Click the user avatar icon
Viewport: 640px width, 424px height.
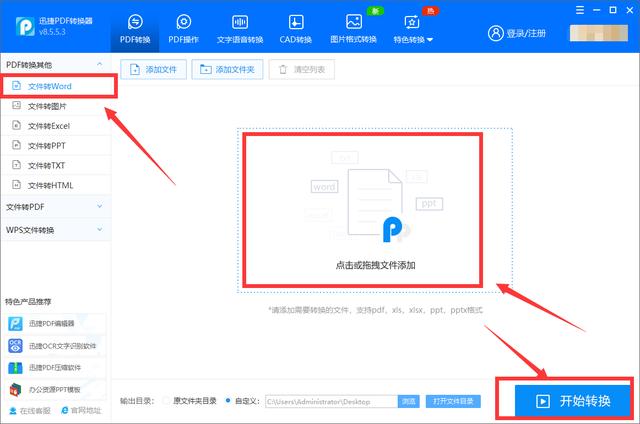click(x=496, y=33)
